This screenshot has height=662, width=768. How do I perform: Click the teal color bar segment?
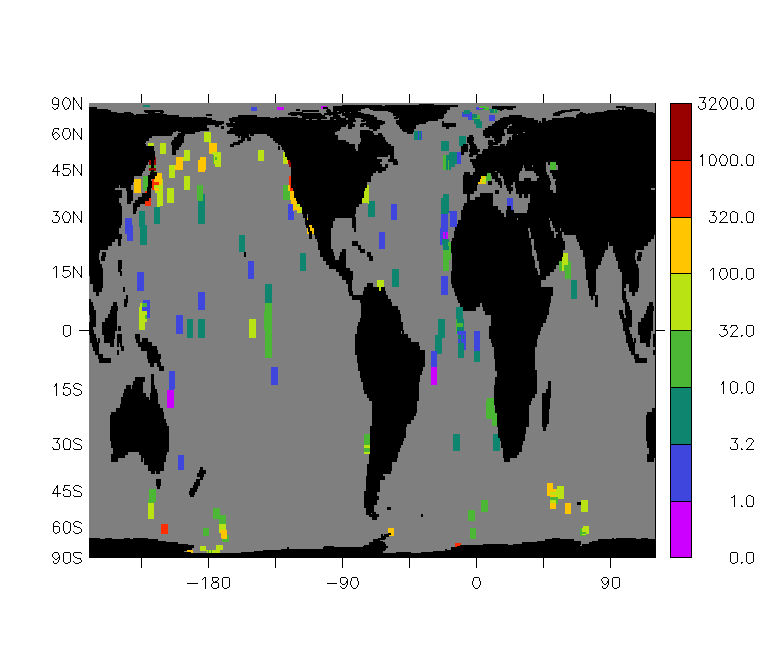coord(680,415)
